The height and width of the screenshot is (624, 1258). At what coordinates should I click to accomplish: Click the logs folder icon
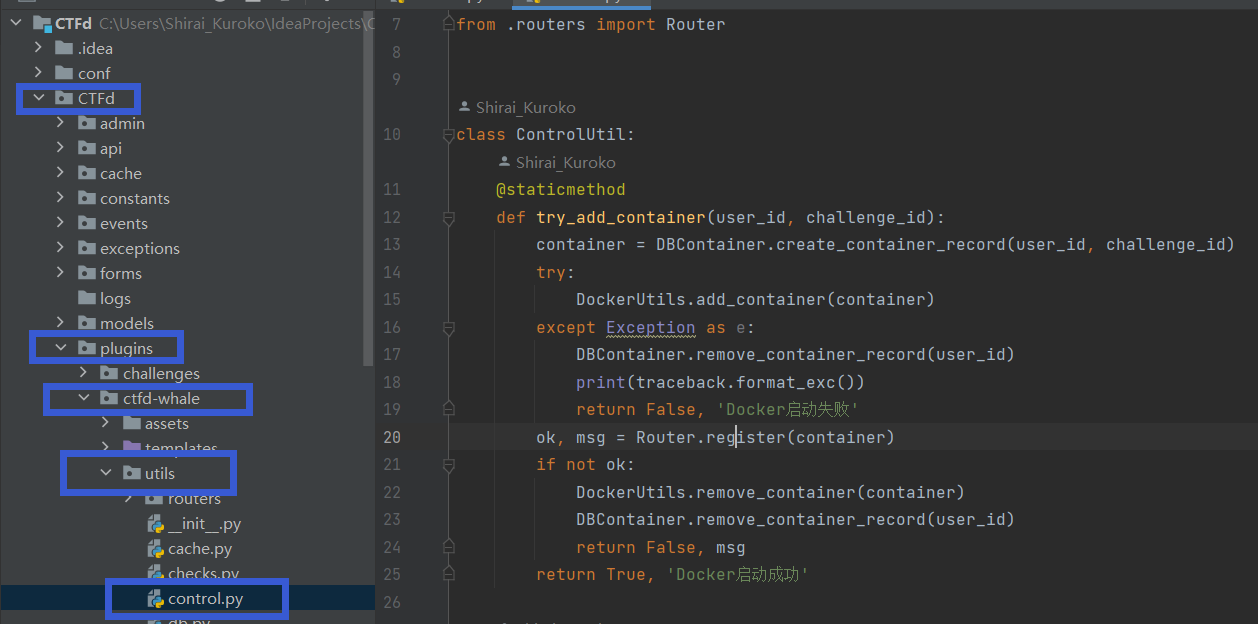87,298
